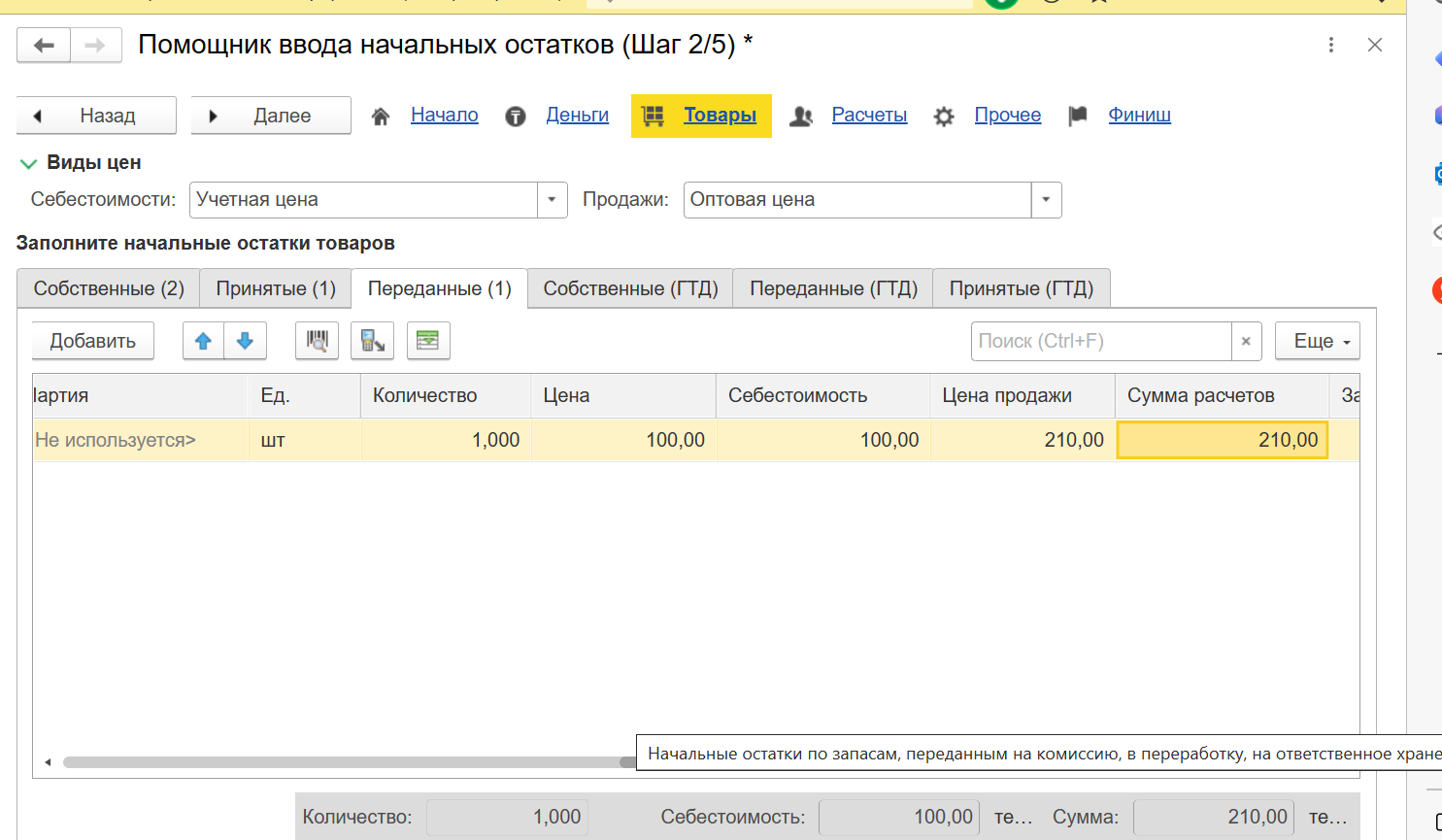Click the horizontal scrollbar of the table

340,762
